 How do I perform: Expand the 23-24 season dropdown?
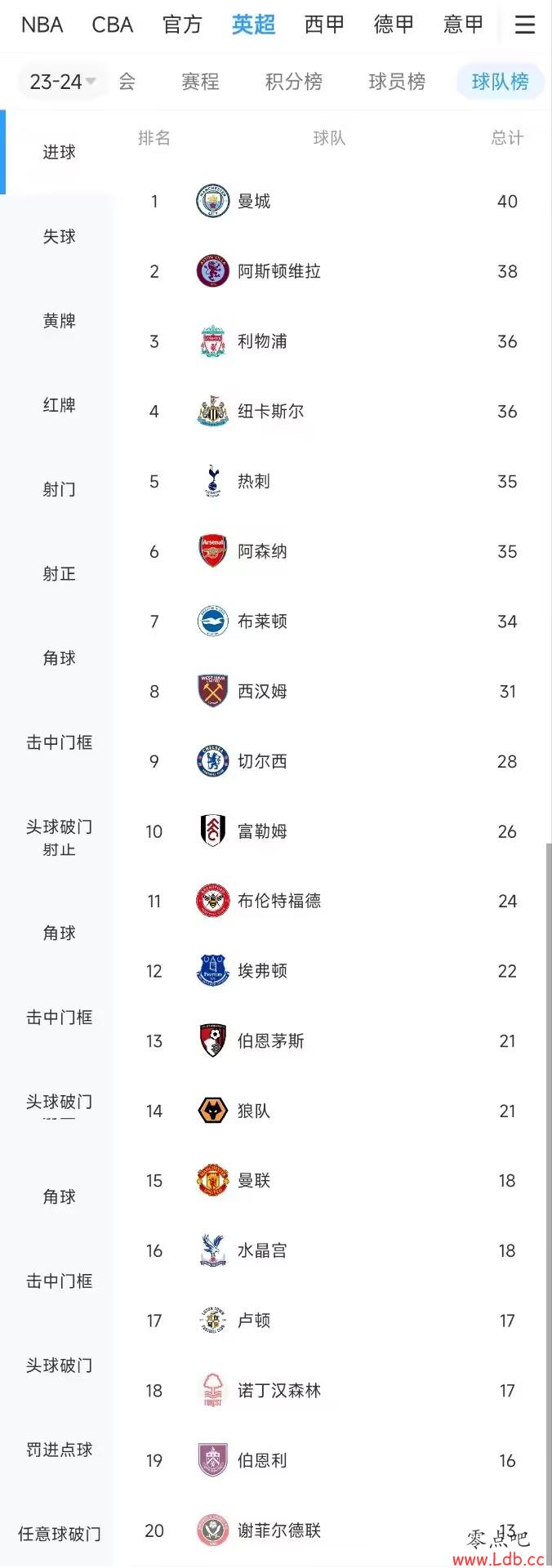pos(62,82)
